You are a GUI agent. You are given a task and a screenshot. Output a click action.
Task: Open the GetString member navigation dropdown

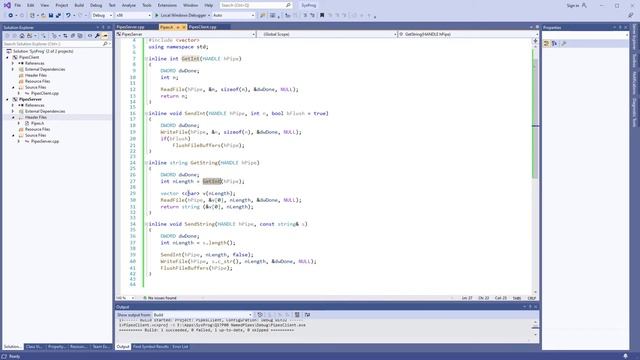(x=468, y=34)
